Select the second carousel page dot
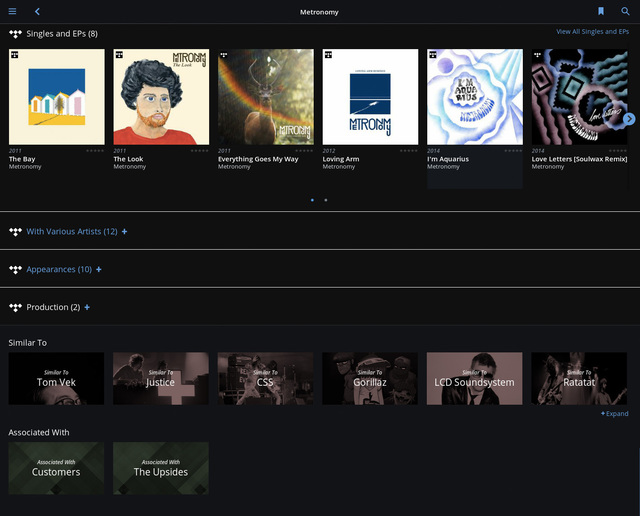Viewport: 640px width, 516px height. (325, 200)
